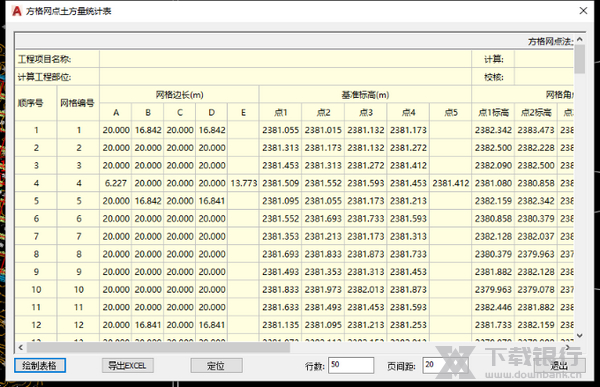Select cell 2383.473 in row 1
Image resolution: width=600 pixels, height=387 pixels.
[536, 130]
